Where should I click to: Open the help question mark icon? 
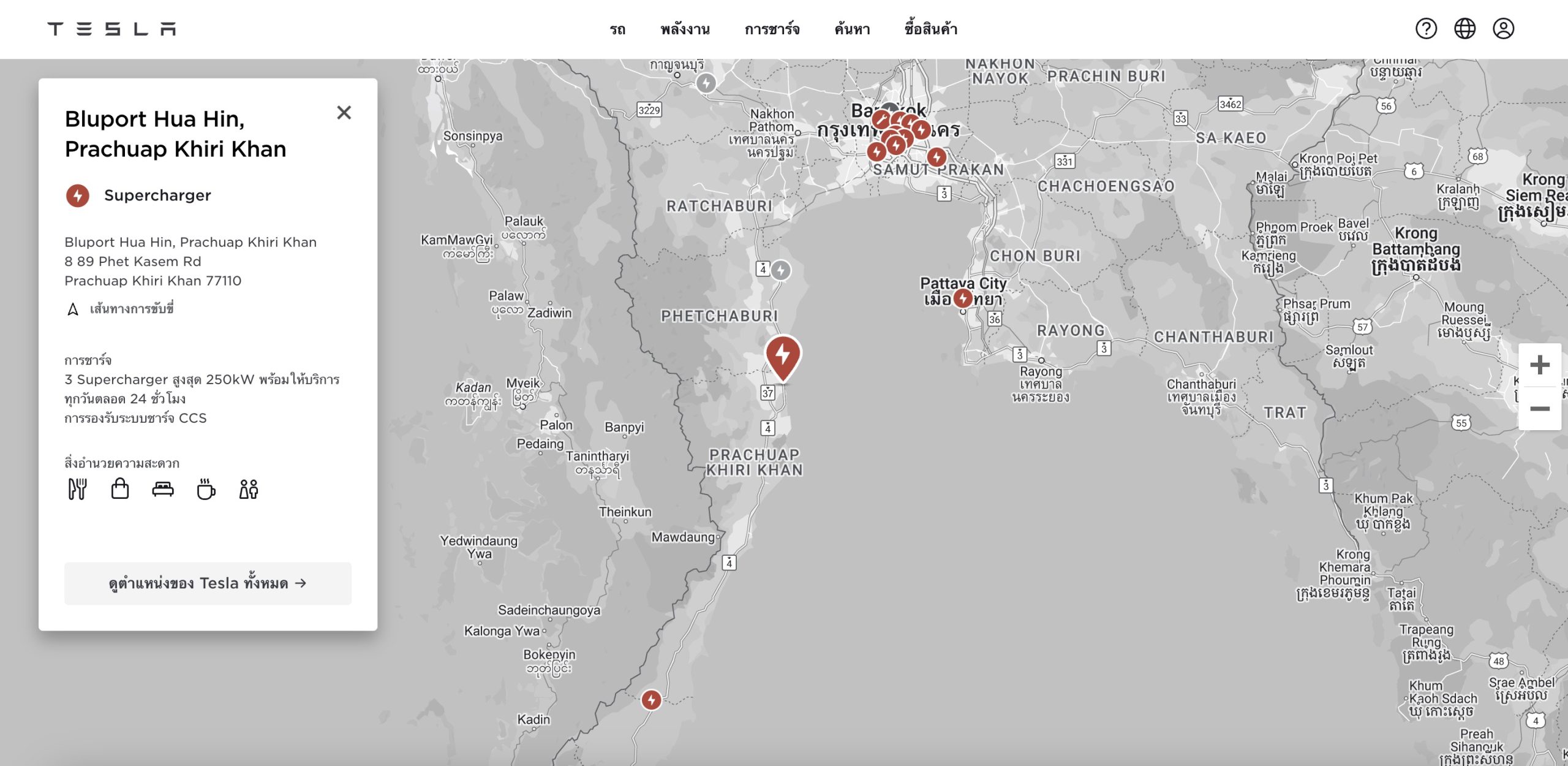(x=1426, y=29)
